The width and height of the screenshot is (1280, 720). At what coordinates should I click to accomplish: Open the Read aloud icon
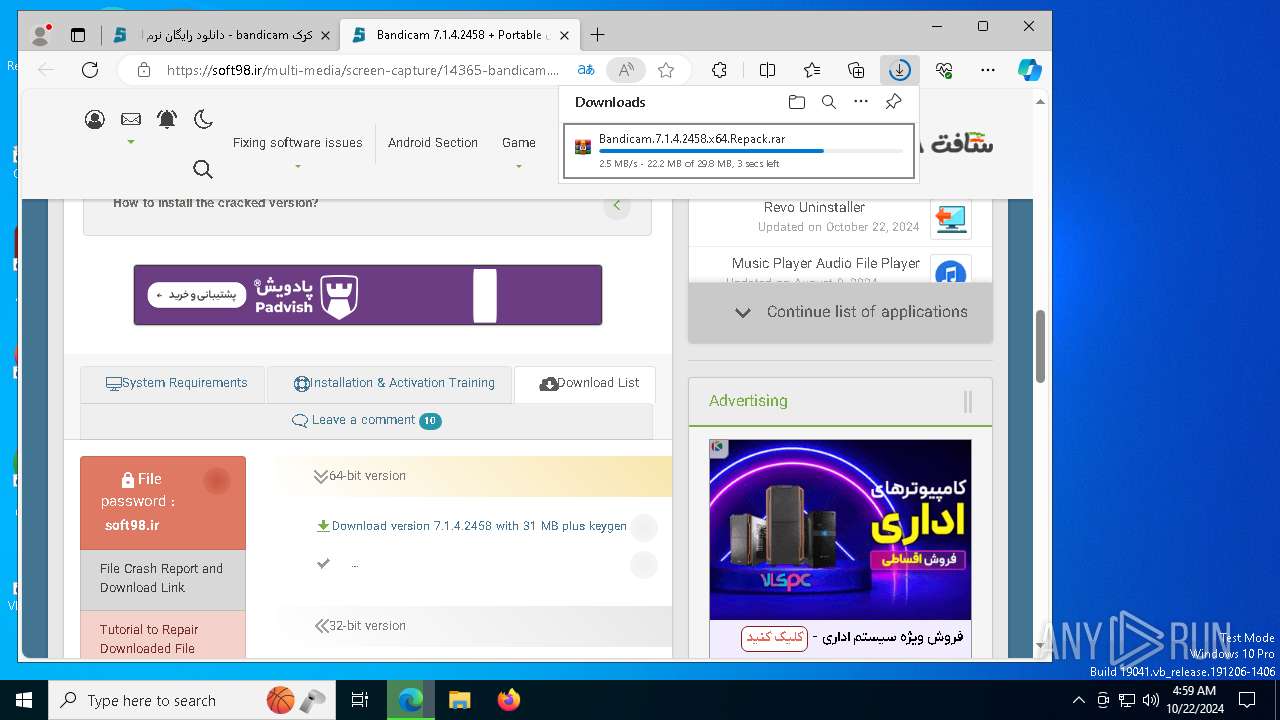[x=626, y=70]
